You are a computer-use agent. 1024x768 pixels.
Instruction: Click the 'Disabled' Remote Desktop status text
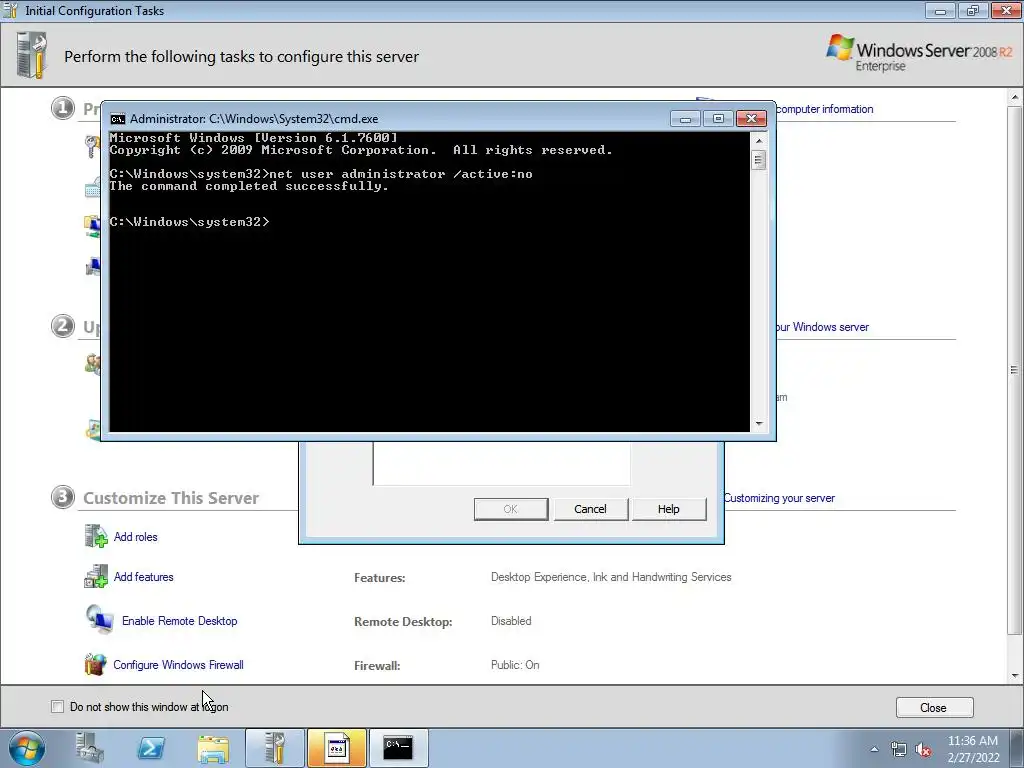[x=511, y=620]
